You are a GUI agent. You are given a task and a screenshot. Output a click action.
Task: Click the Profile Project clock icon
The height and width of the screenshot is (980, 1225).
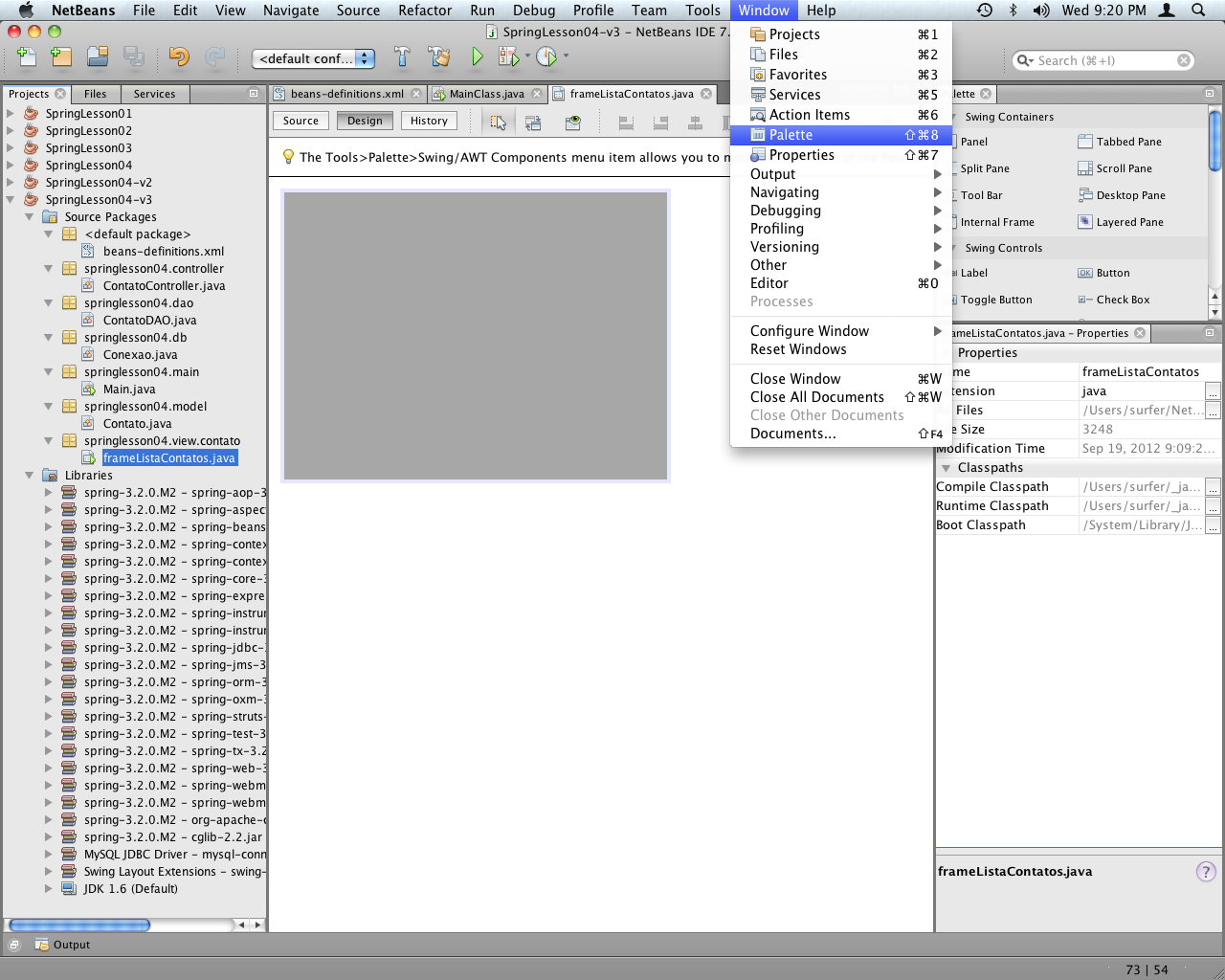[x=546, y=57]
